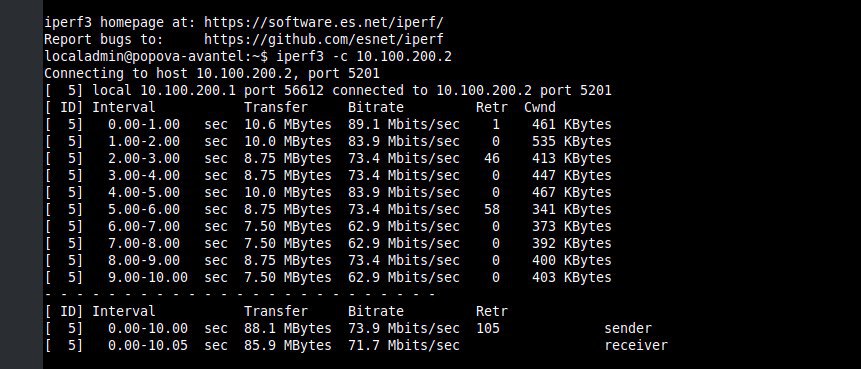Click the summary total 88.1 MBytes

[288, 329]
